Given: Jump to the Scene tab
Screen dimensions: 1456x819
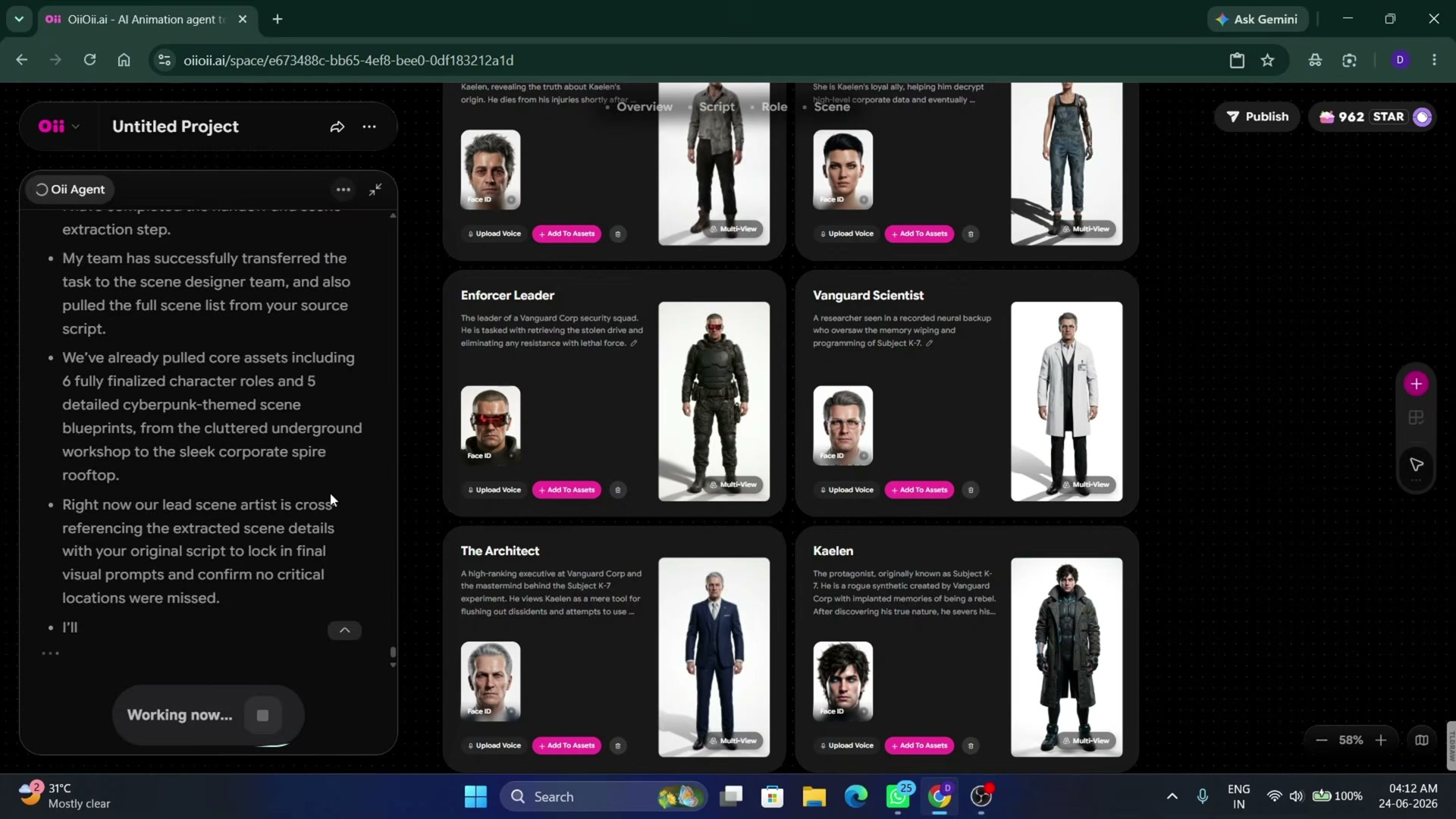Looking at the screenshot, I should coord(832,107).
